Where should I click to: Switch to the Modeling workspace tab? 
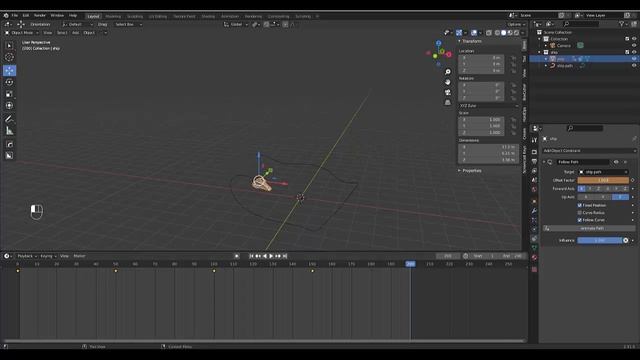coord(113,16)
